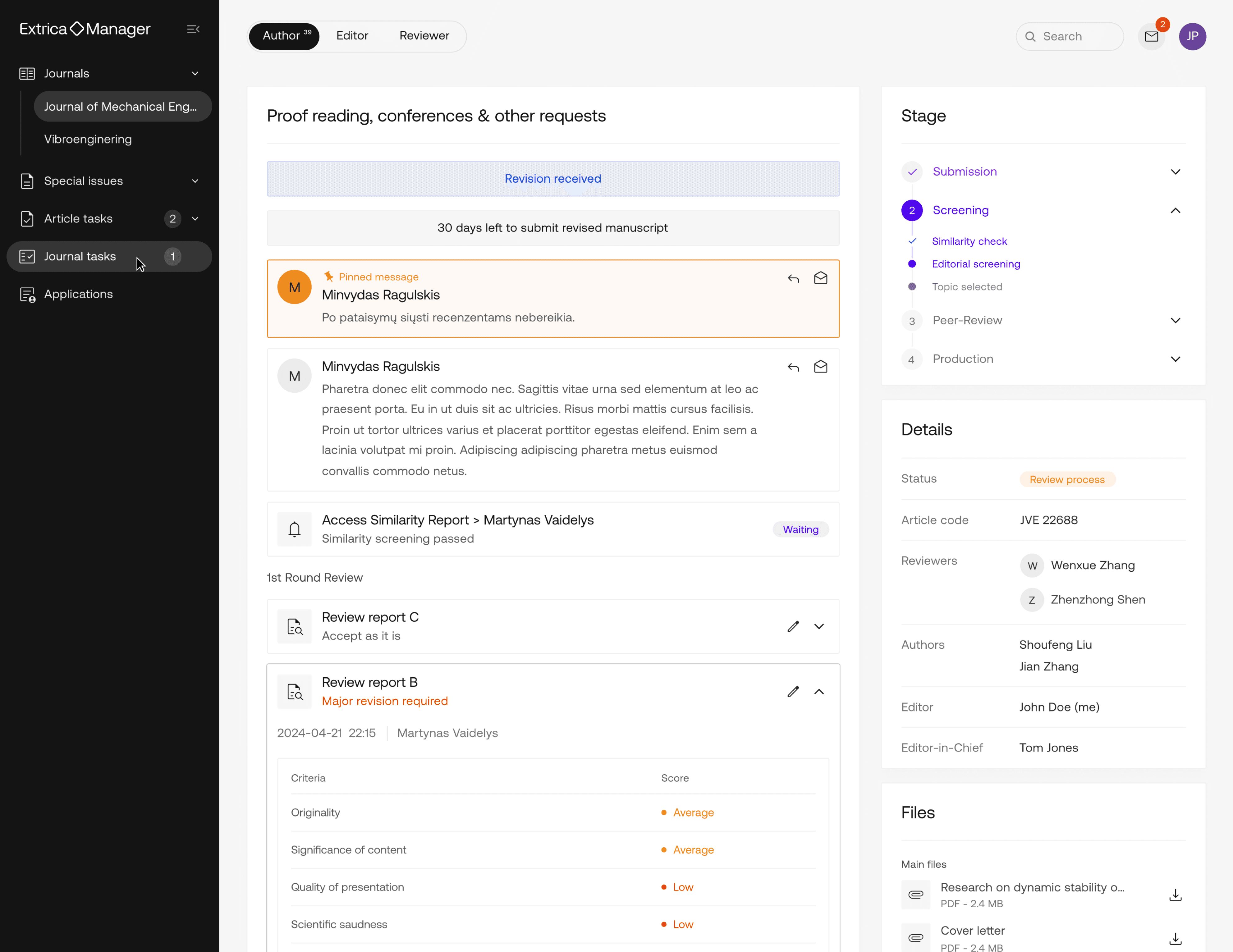Expand the Peer-Review stage

(1175, 321)
